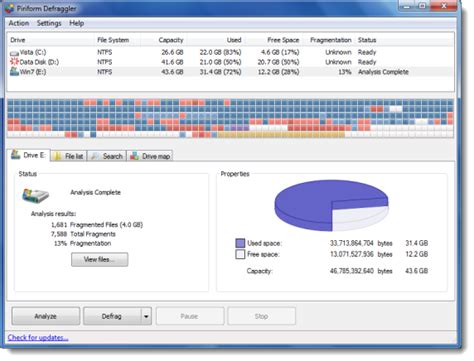Viewport: 474px width, 361px height.
Task: Click the '31.4 GB (72%)' used cell
Action: [x=220, y=72]
